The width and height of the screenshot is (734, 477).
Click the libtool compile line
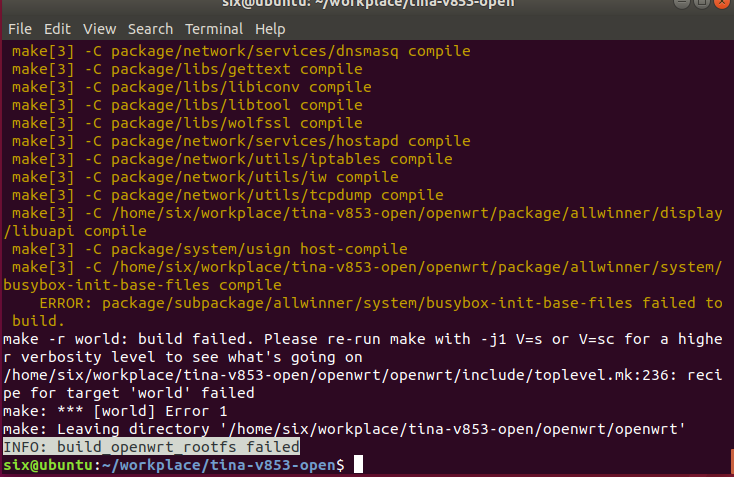[187, 105]
